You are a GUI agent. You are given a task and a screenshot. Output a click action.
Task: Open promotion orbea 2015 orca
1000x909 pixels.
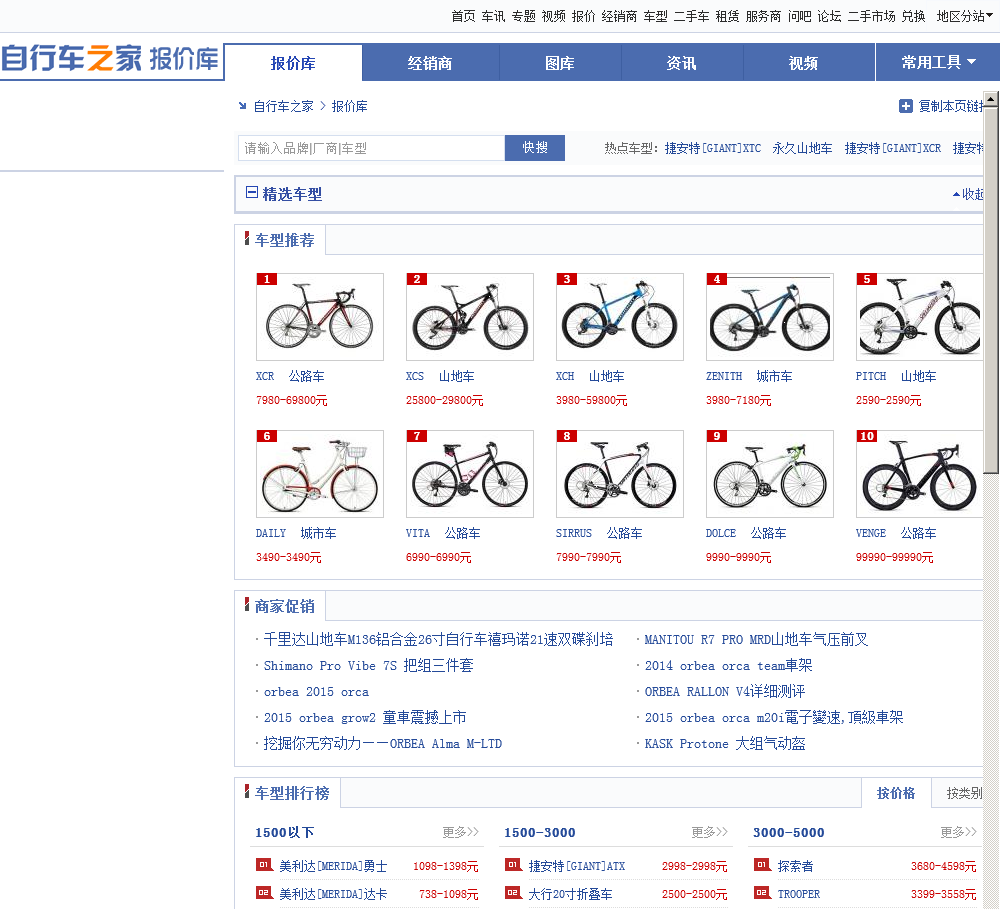tap(316, 691)
